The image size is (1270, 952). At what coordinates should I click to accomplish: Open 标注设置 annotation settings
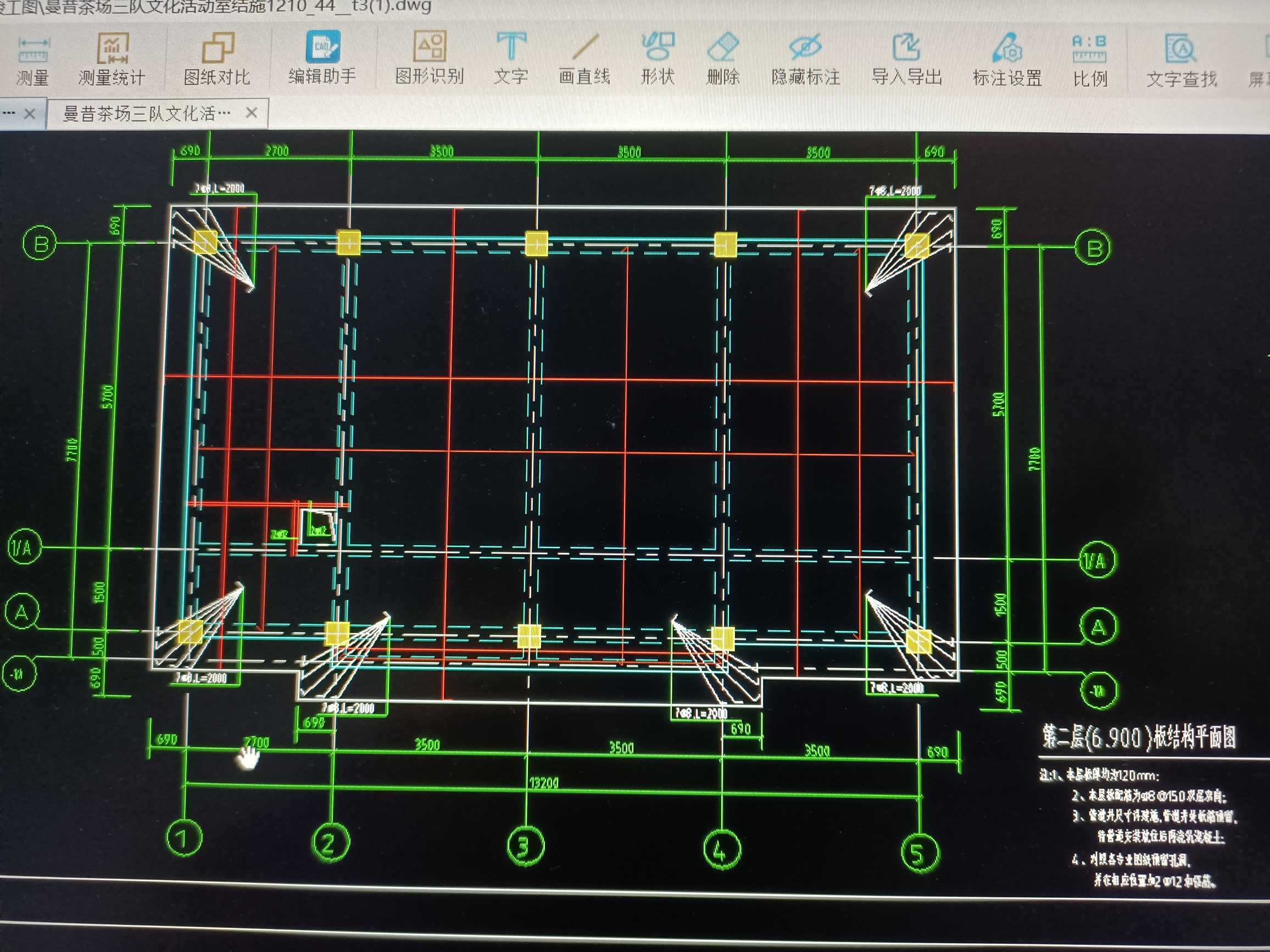(1007, 60)
